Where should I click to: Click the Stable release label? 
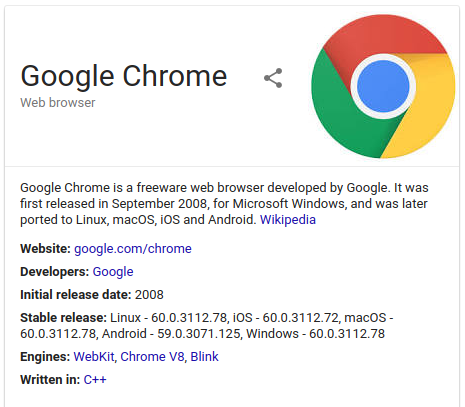(63, 318)
